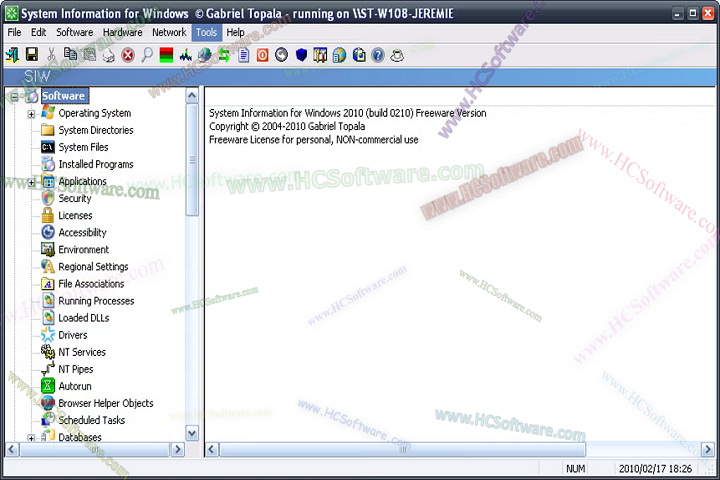Viewport: 720px width, 480px height.
Task: Select the Autorun tree item
Action: coord(74,386)
